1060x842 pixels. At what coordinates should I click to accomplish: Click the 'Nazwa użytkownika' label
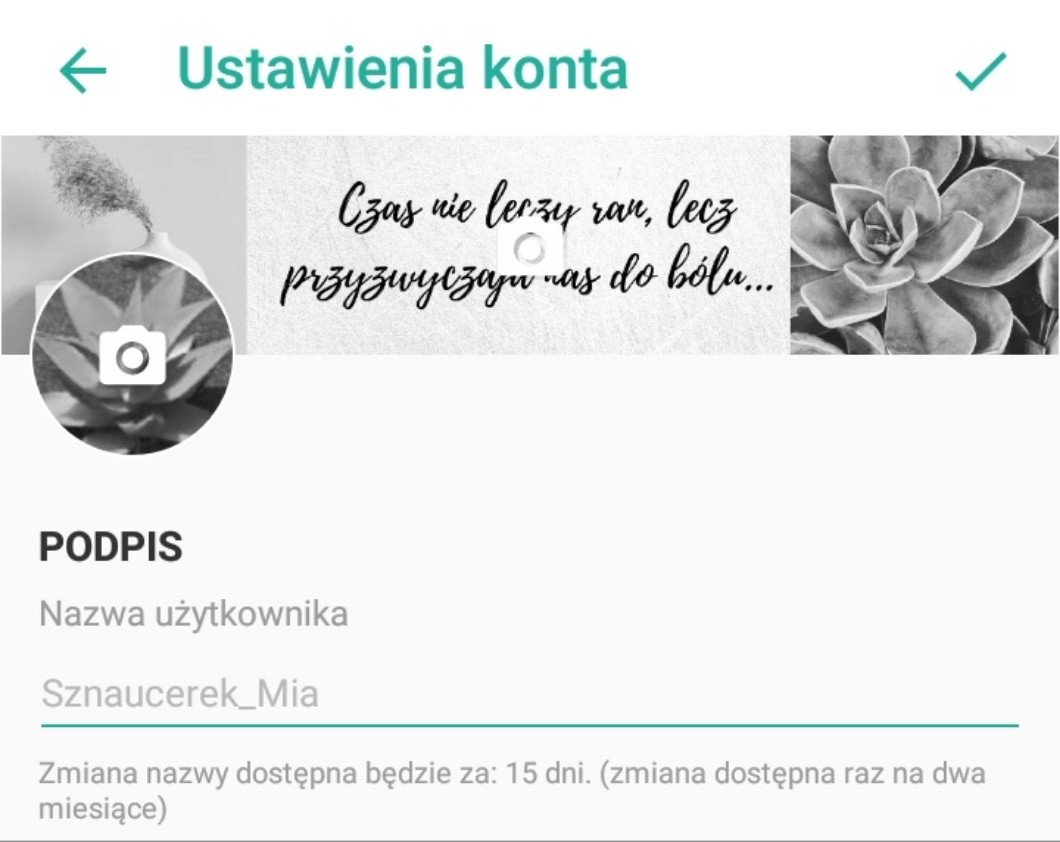tap(194, 615)
